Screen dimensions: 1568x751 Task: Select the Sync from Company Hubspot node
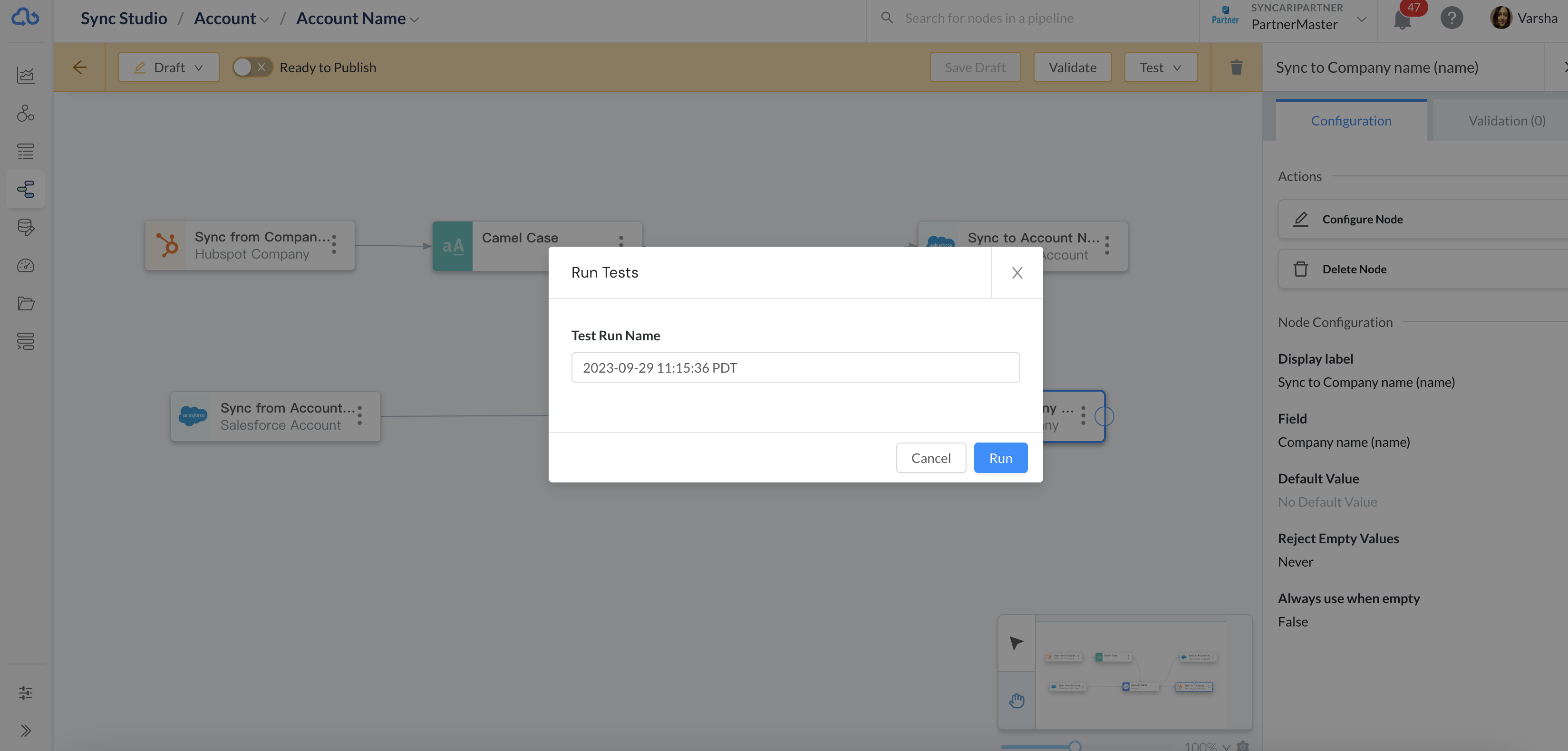tap(250, 245)
